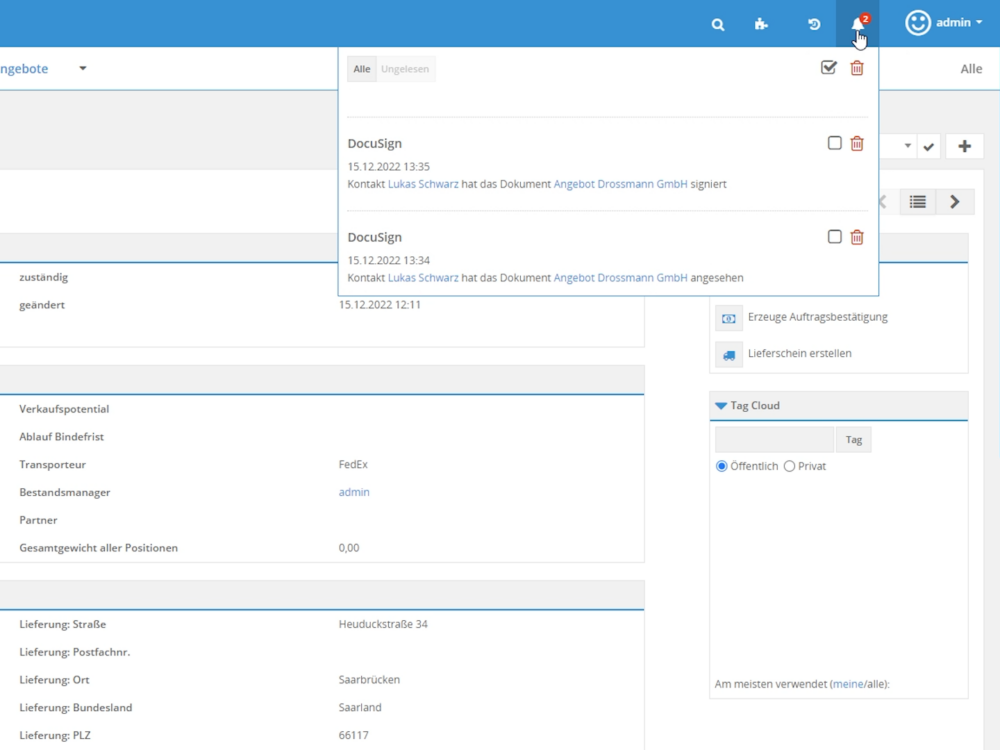
Task: Go to next record arrow
Action: [955, 202]
